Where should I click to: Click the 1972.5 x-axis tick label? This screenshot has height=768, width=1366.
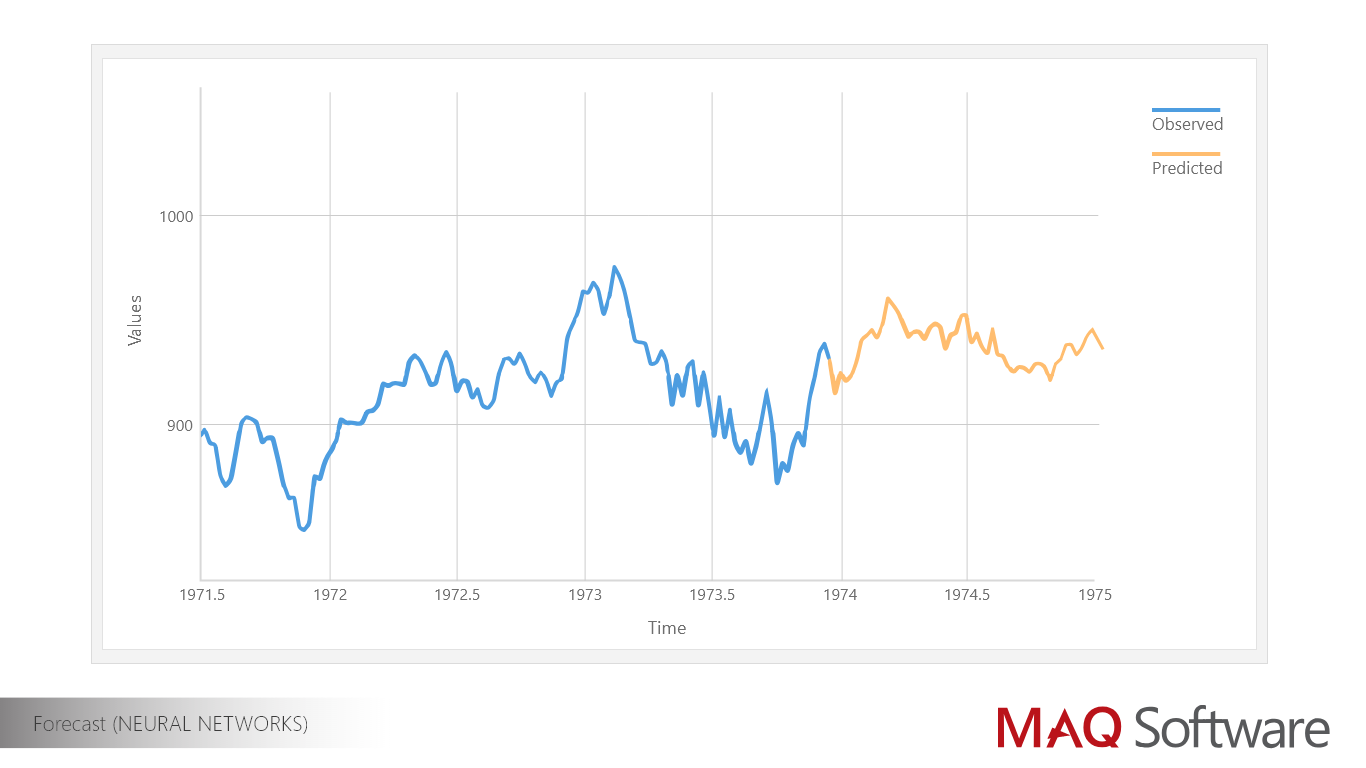click(x=457, y=594)
